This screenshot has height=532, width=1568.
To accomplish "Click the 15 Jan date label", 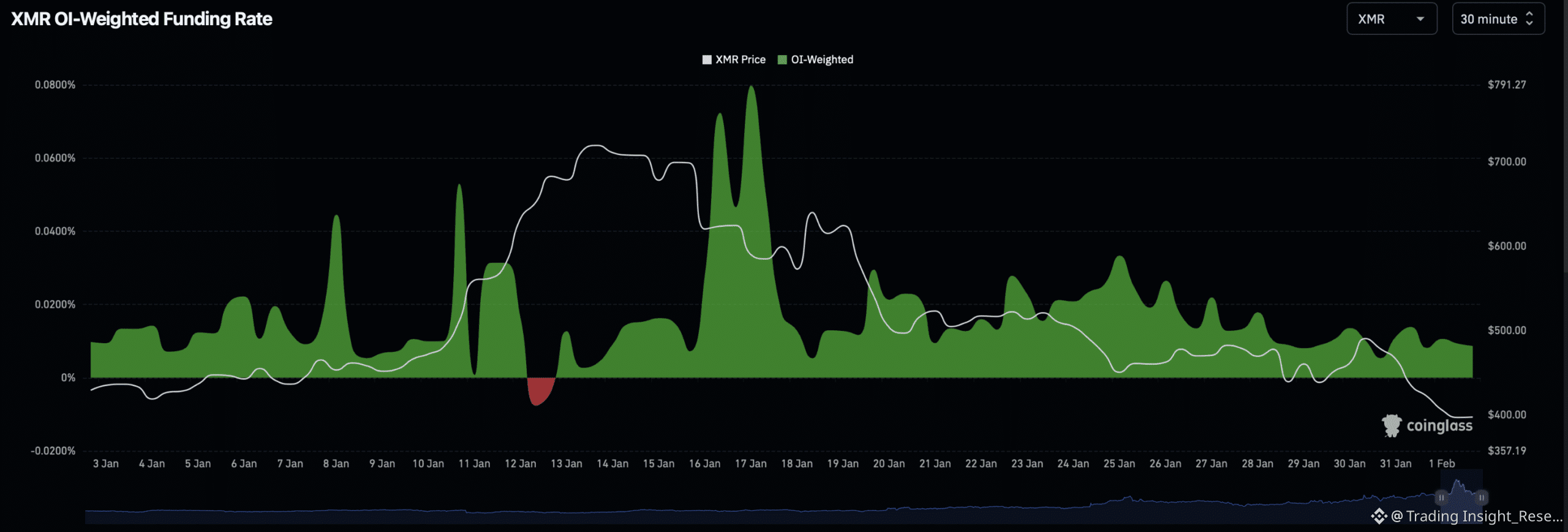I will click(x=658, y=464).
